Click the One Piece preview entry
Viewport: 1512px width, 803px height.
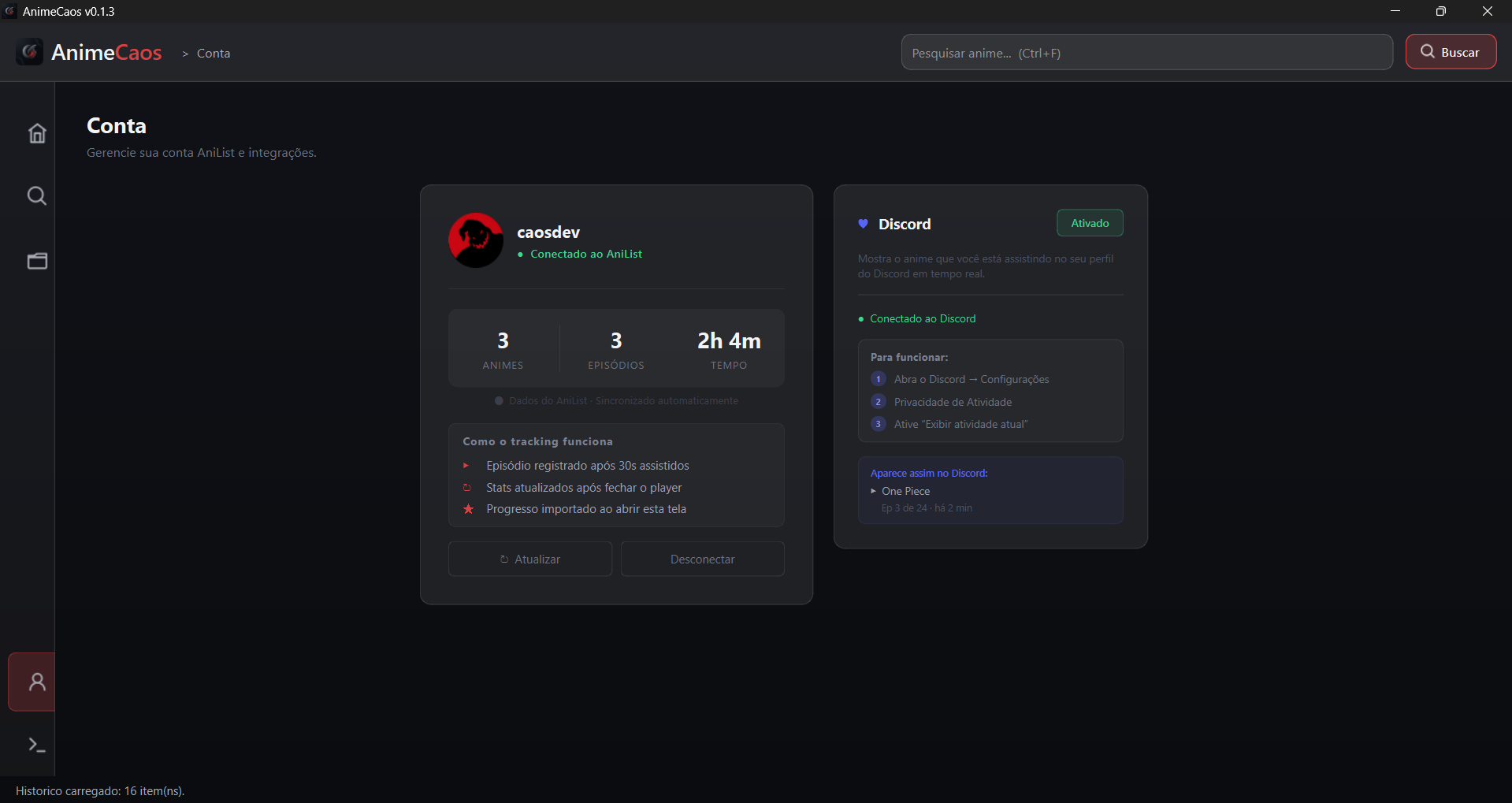[x=901, y=491]
